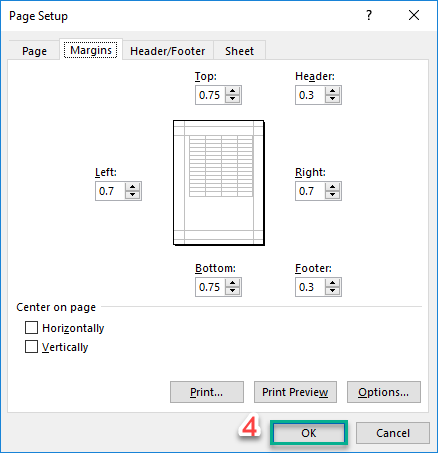Screen dimensions: 438x457
Task: Increase the Footer margin with up arrow
Action: pyautogui.click(x=332, y=283)
